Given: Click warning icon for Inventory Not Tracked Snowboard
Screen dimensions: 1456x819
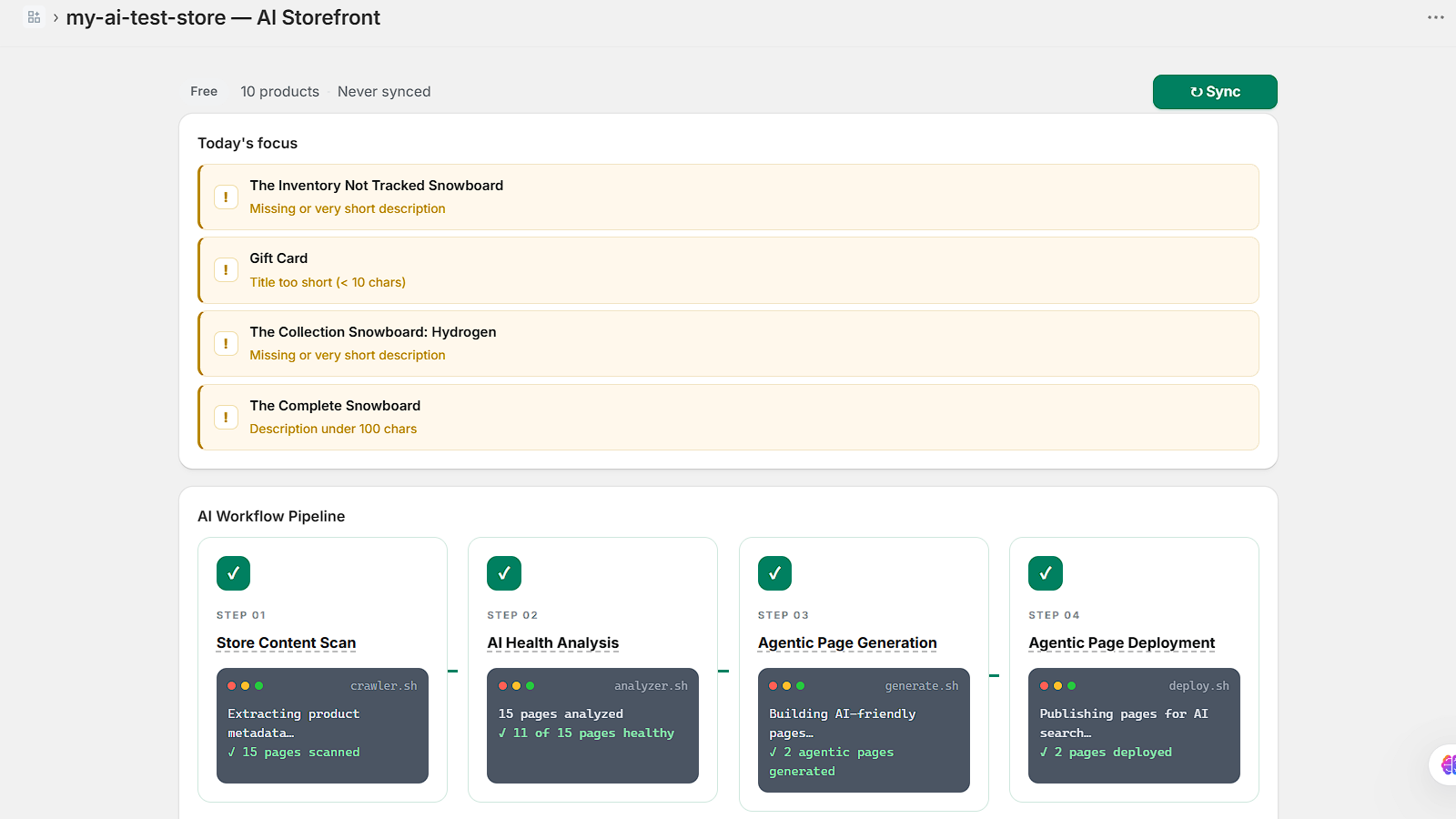Looking at the screenshot, I should (x=226, y=197).
